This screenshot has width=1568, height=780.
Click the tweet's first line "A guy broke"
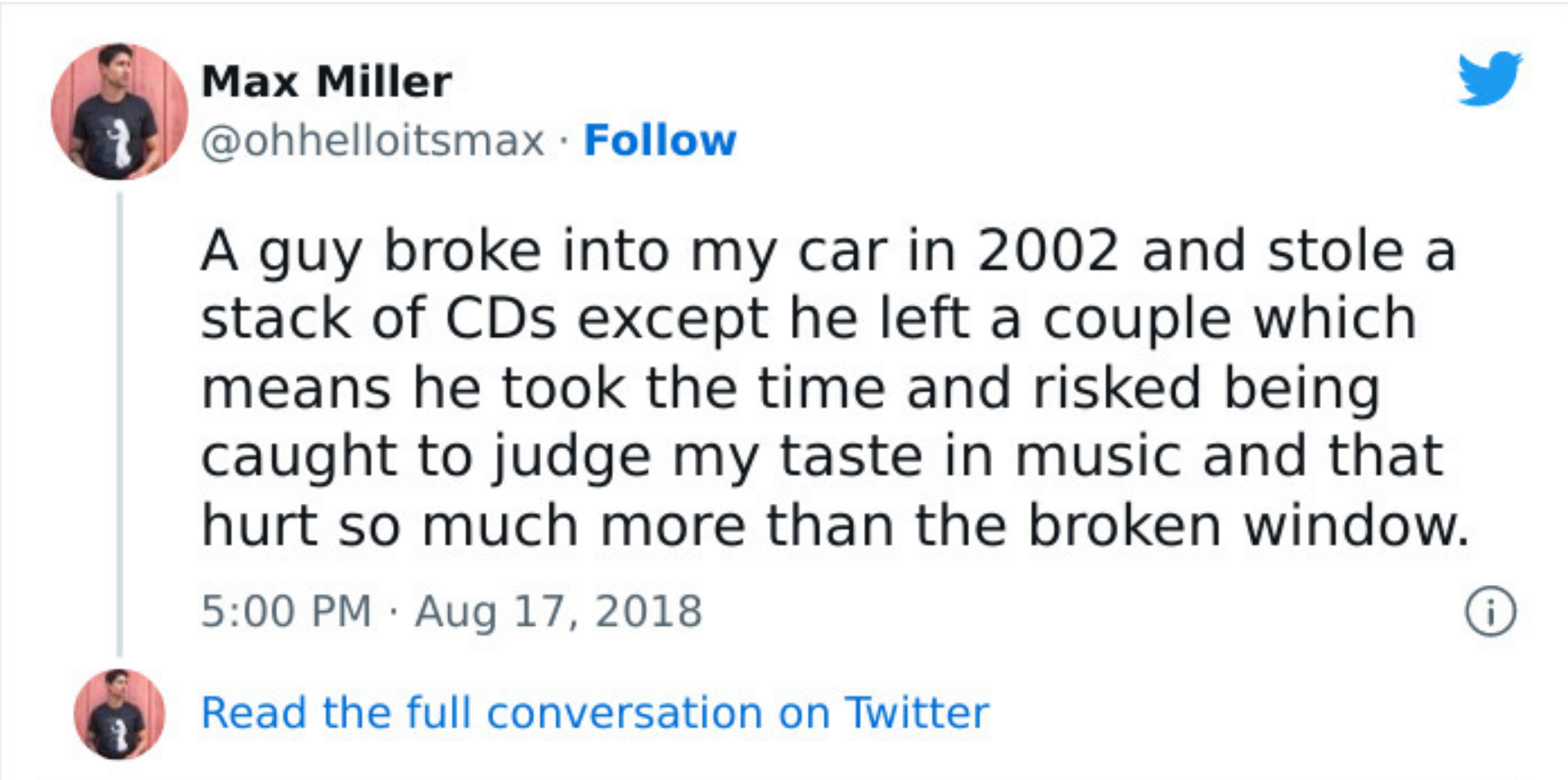[371, 251]
